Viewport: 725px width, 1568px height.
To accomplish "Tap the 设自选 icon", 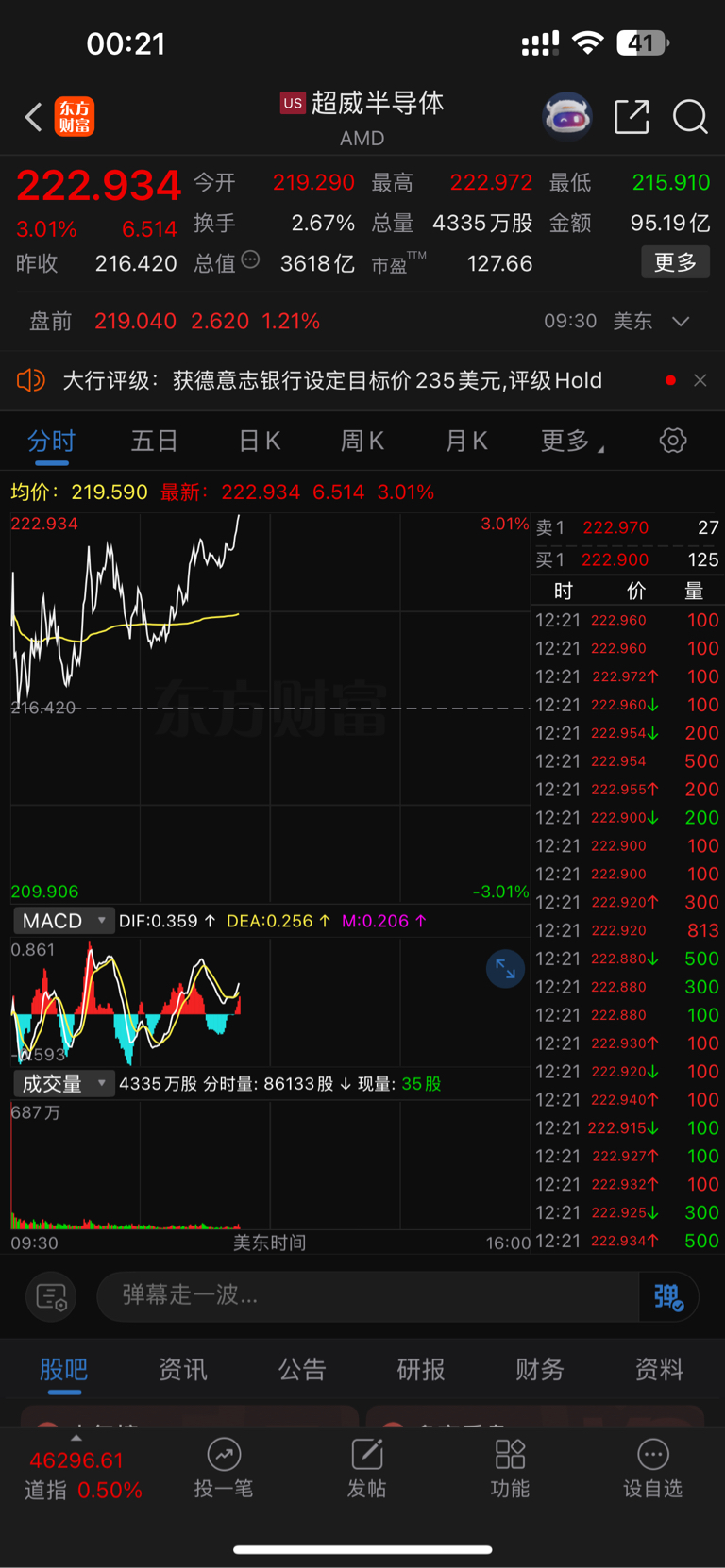I will pyautogui.click(x=653, y=1455).
